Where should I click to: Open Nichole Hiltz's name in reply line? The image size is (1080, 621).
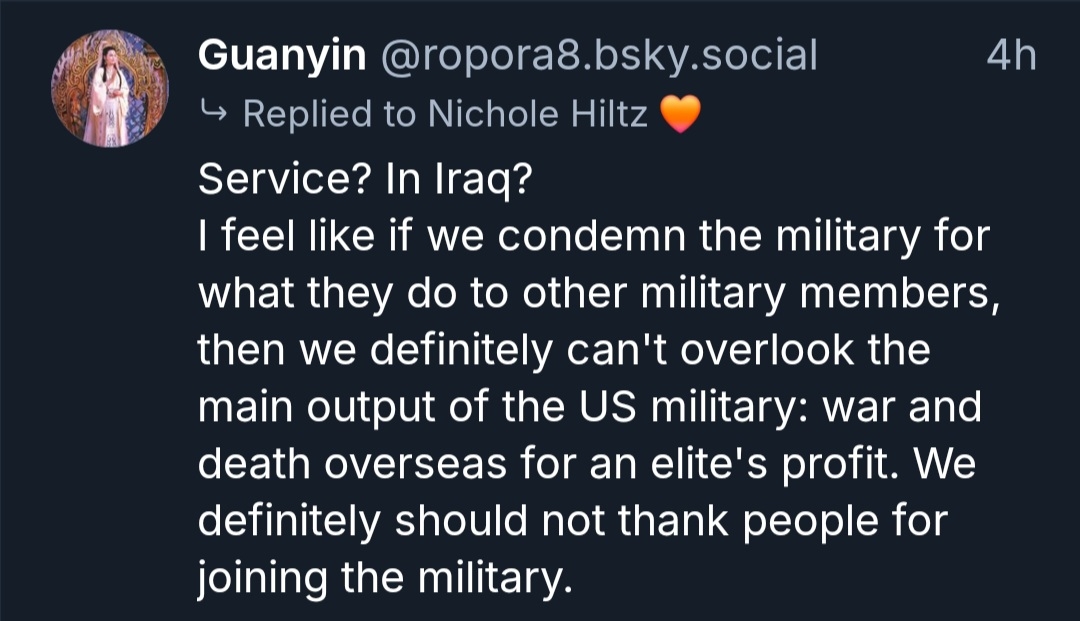538,115
